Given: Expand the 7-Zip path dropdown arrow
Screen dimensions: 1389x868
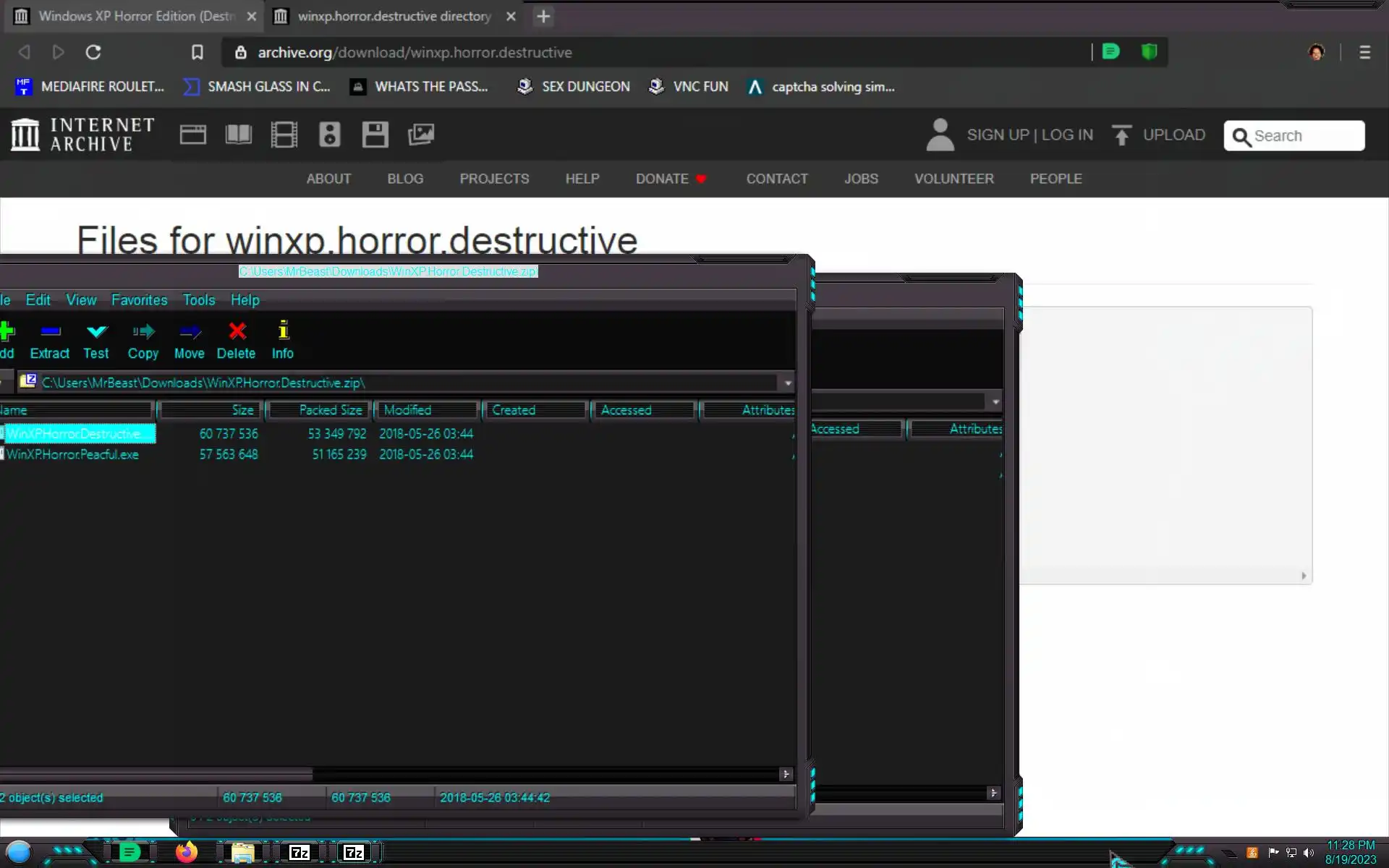Looking at the screenshot, I should (x=787, y=383).
